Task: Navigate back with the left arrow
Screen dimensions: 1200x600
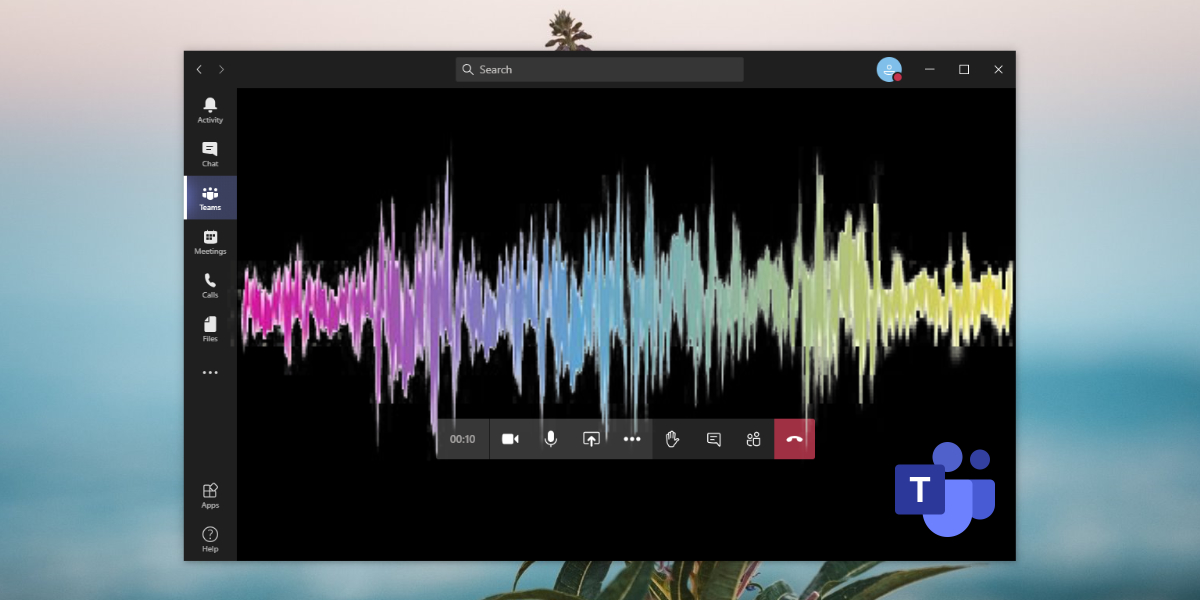Action: pos(199,69)
